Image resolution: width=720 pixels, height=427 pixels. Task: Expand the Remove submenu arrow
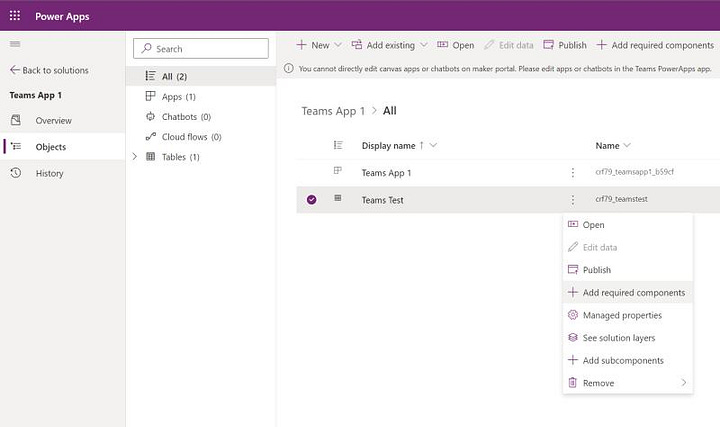(x=684, y=382)
